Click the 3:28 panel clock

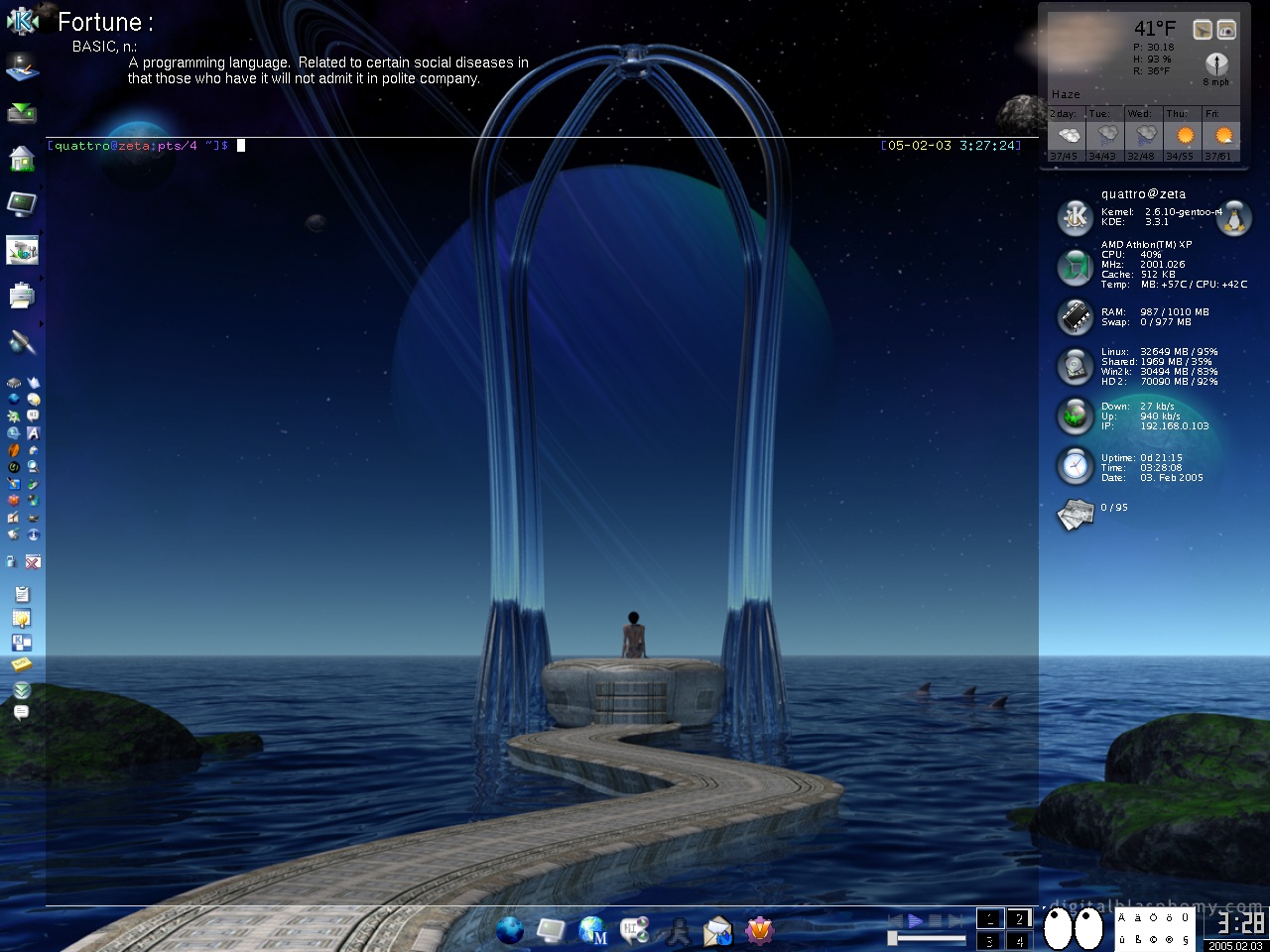pos(1240,923)
